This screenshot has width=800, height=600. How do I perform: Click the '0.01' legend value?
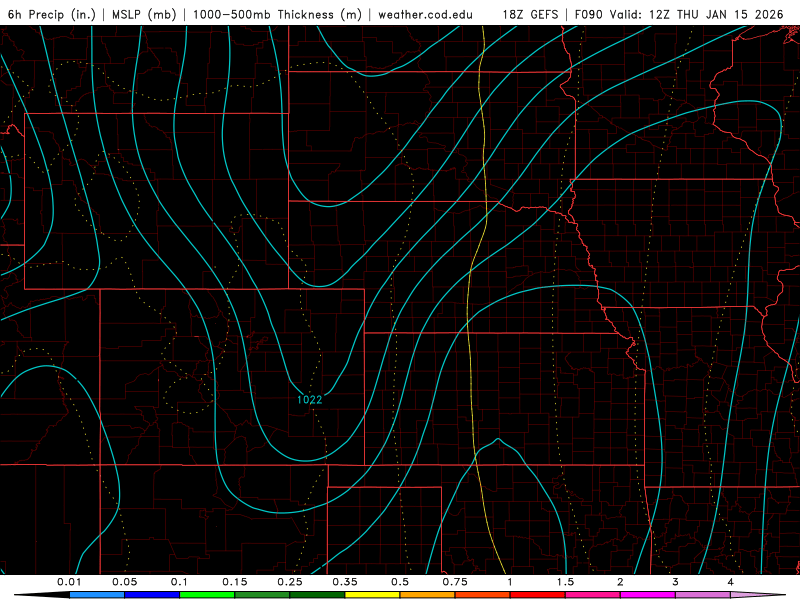point(69,582)
